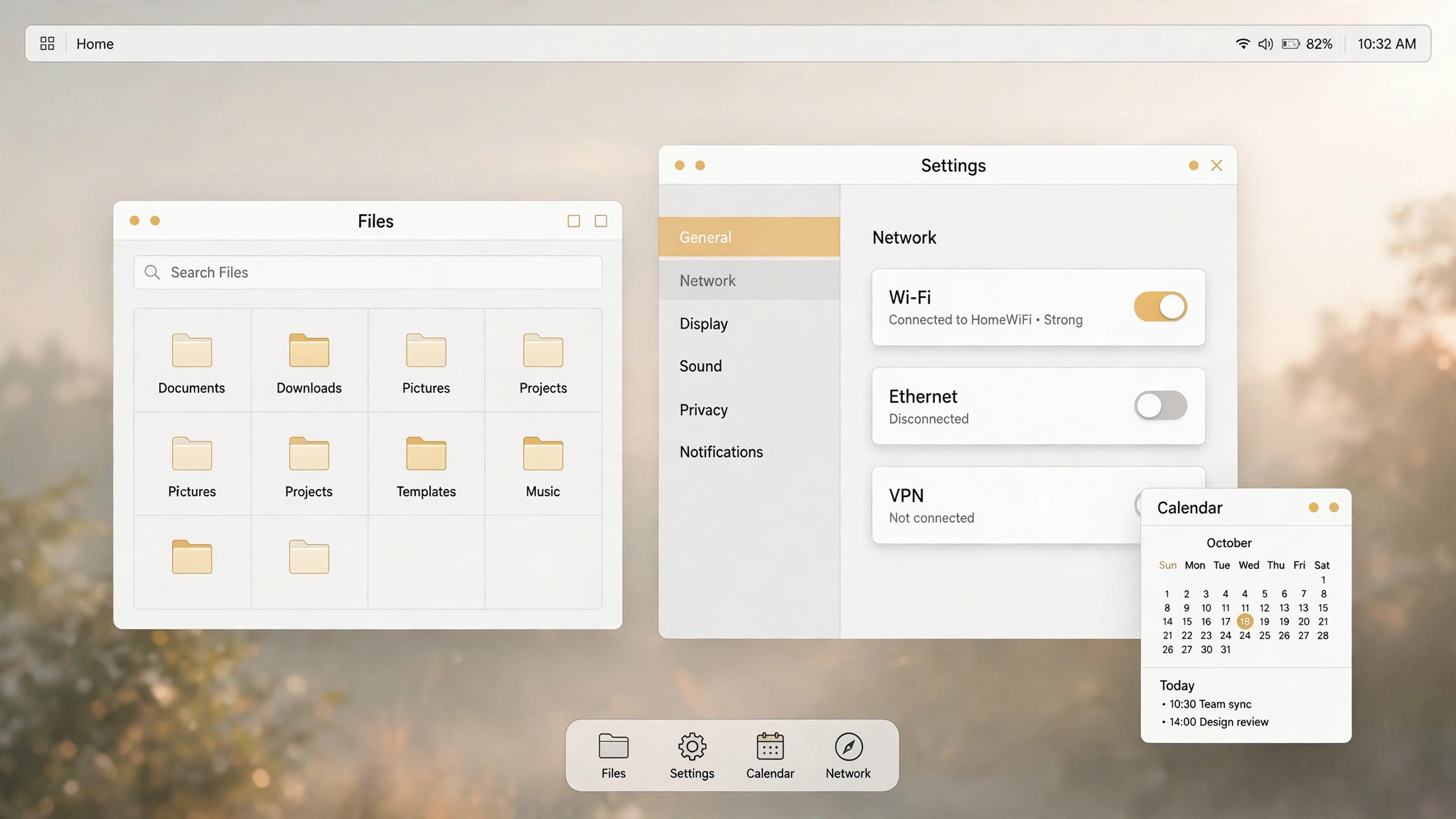1456x819 pixels.
Task: Click Home in the top bar
Action: coord(95,44)
